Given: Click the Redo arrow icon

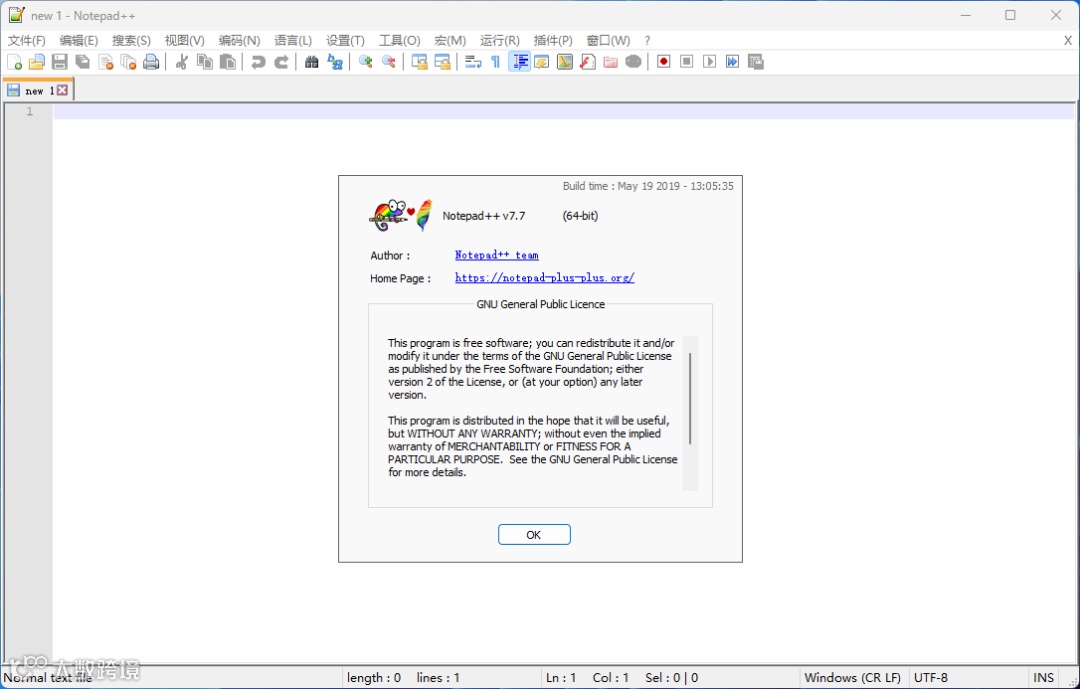Looking at the screenshot, I should pos(281,62).
